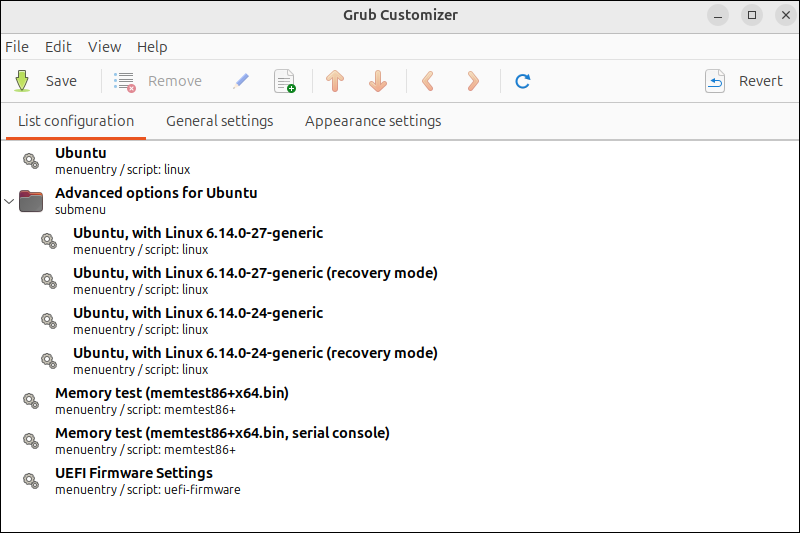Click the green Save arrow icon
This screenshot has height=533, width=800.
point(22,81)
